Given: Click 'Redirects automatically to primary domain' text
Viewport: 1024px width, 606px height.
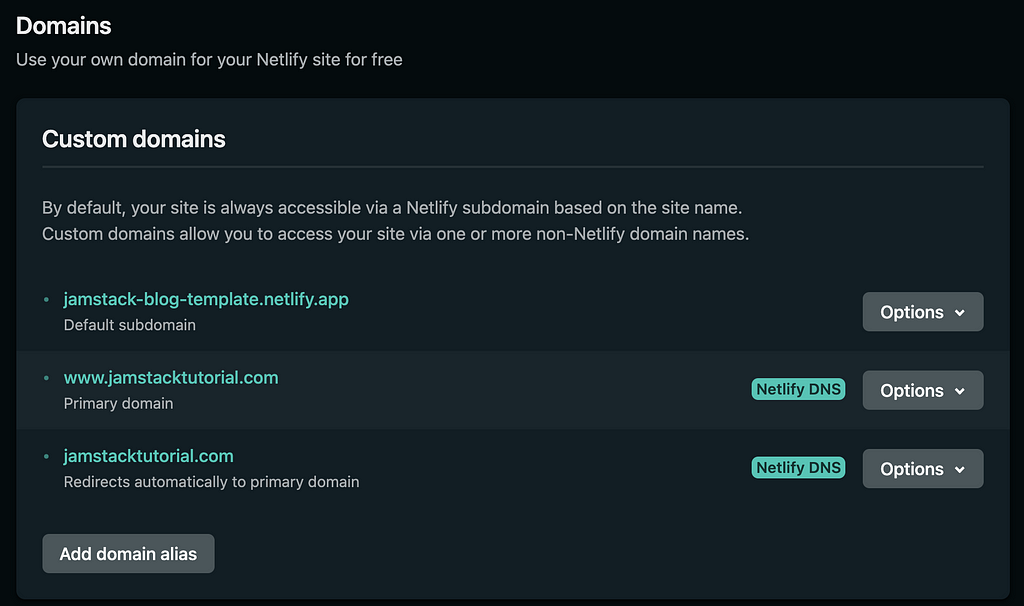Looking at the screenshot, I should coord(211,482).
